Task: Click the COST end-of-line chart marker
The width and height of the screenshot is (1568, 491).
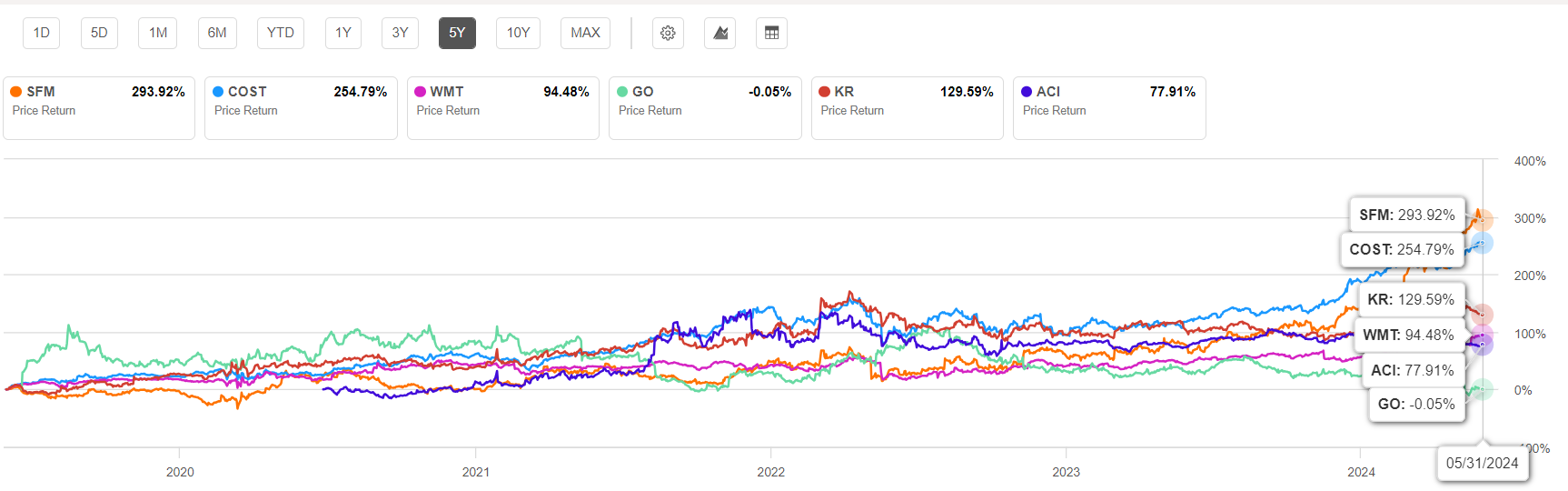Action: [x=1482, y=243]
